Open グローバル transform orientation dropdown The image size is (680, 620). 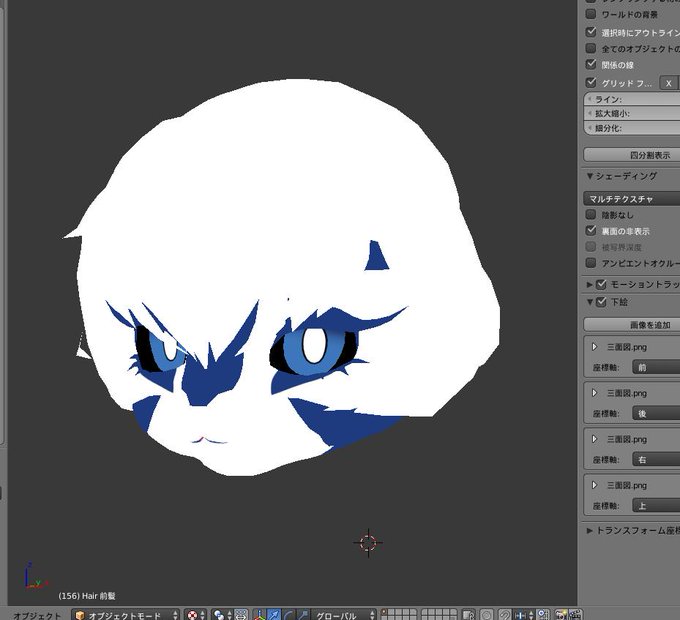click(x=343, y=615)
